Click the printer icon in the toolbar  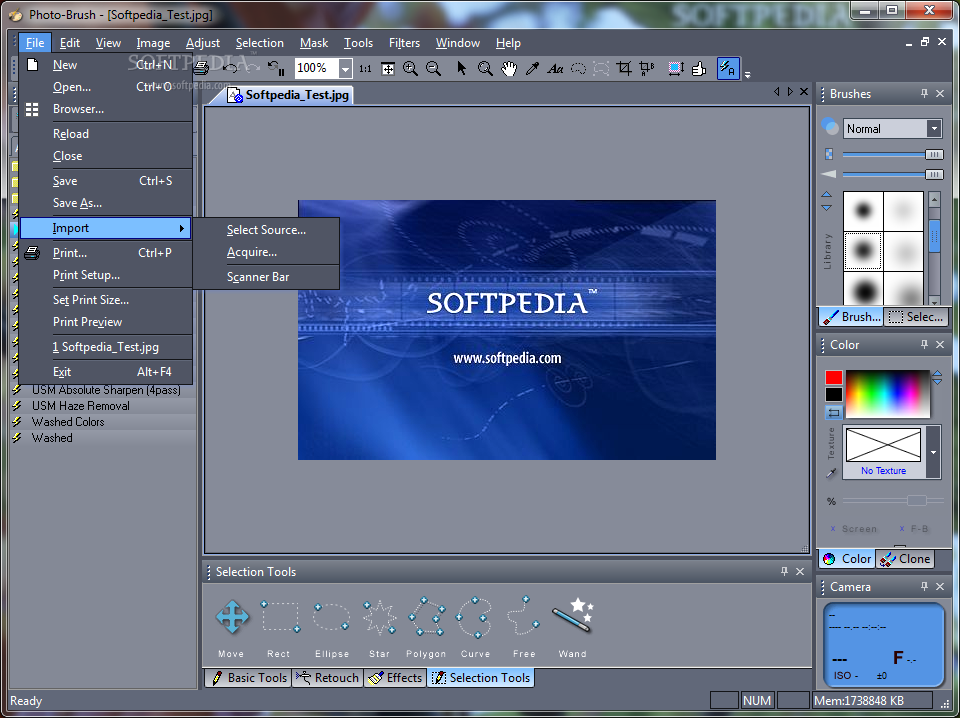coord(201,68)
